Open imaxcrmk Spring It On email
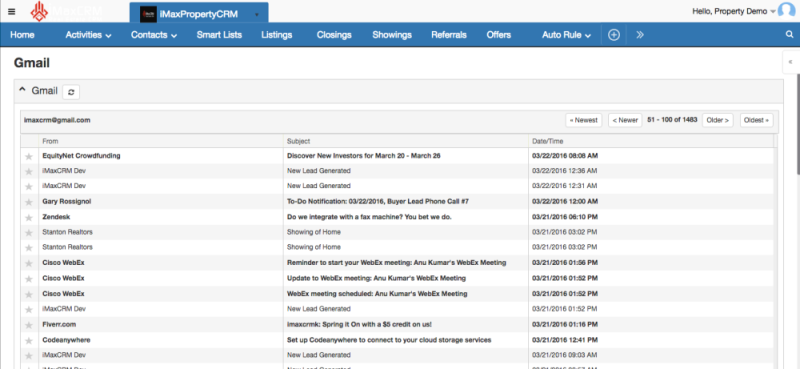 (360, 324)
